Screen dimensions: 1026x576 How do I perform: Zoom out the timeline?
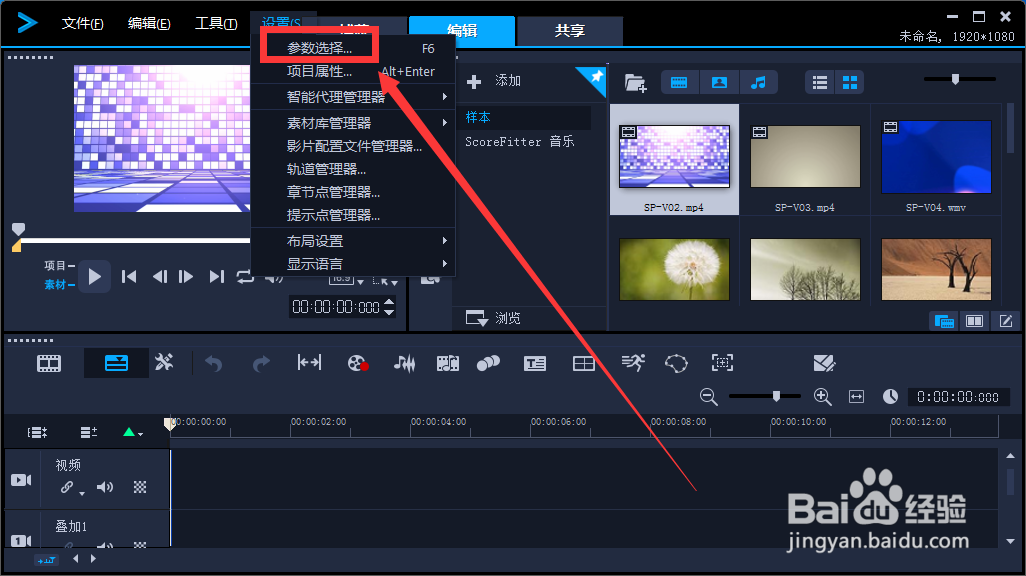pos(709,397)
